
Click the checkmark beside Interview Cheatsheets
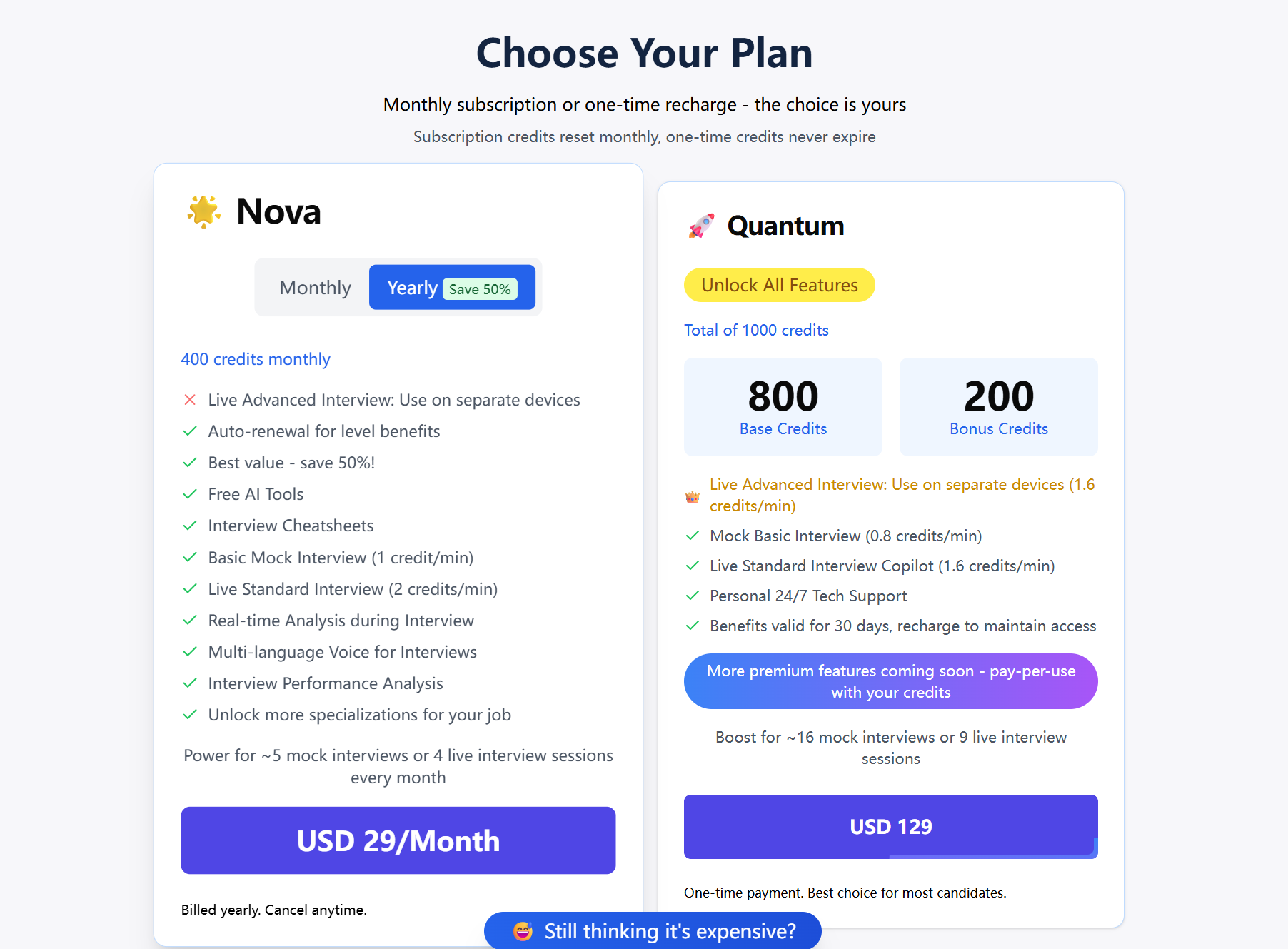coord(190,526)
